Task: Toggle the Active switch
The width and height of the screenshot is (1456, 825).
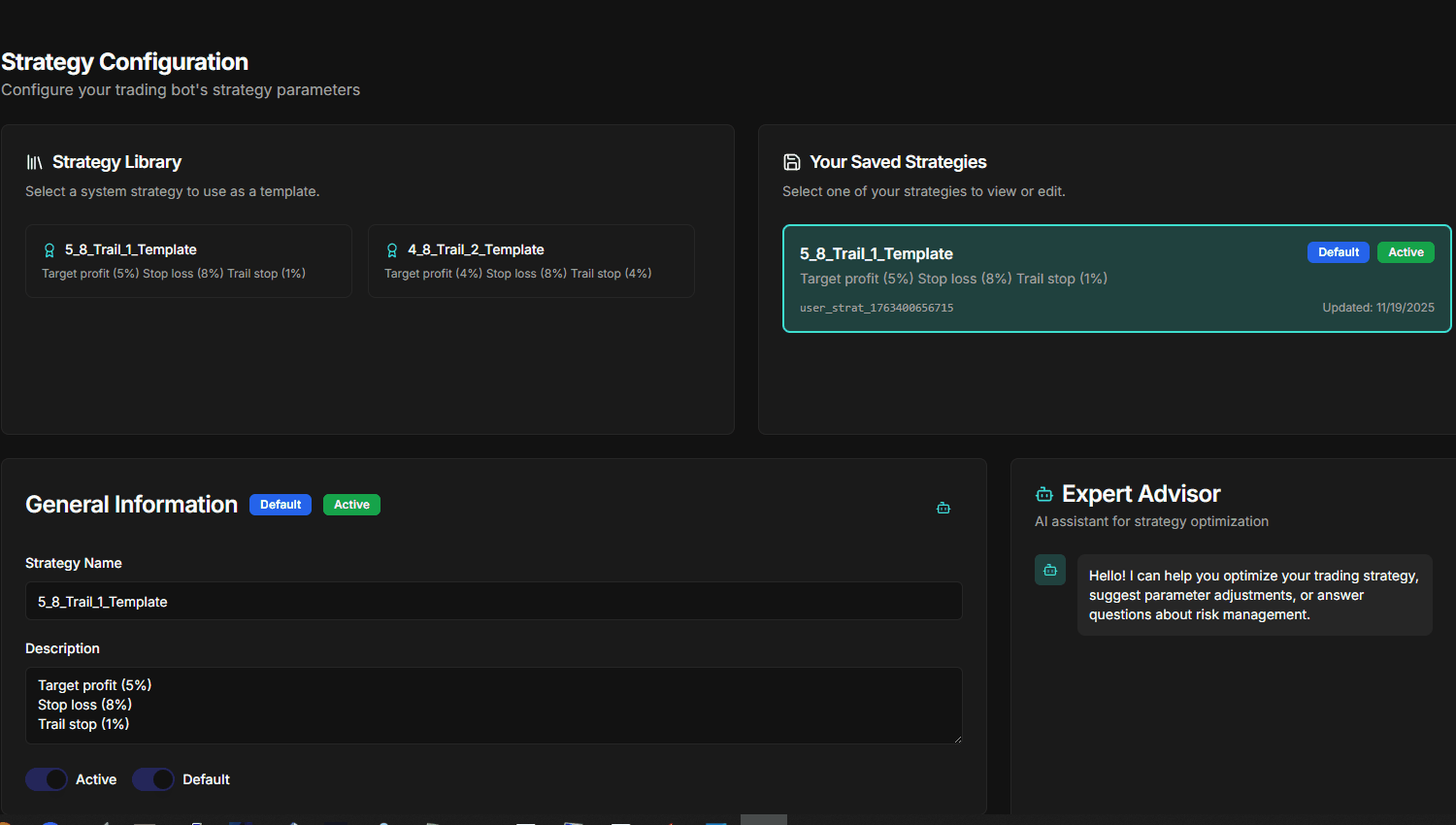Action: (47, 779)
